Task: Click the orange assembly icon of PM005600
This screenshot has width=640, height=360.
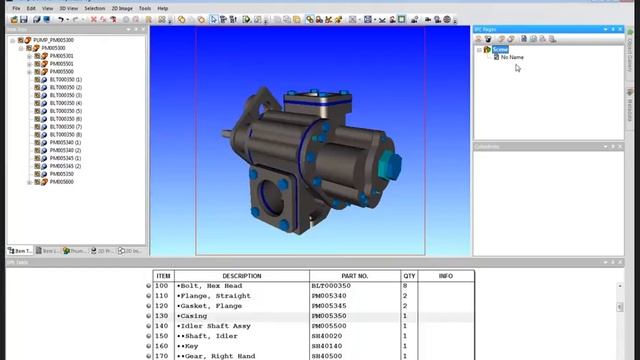Action: coord(44,182)
